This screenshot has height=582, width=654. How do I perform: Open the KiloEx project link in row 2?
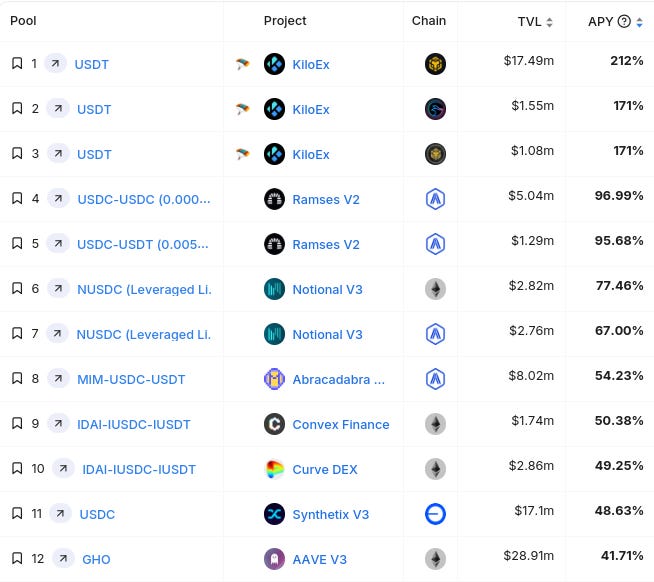tap(311, 109)
